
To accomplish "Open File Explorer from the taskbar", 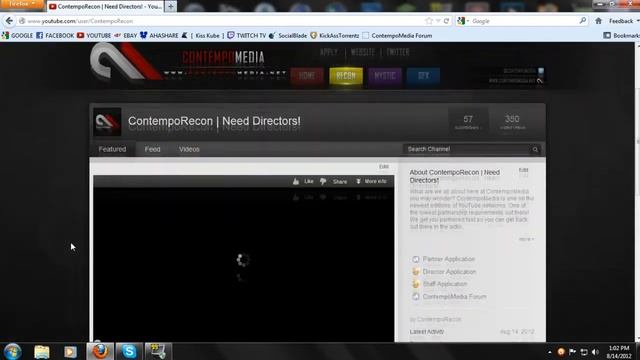I will pos(42,351).
